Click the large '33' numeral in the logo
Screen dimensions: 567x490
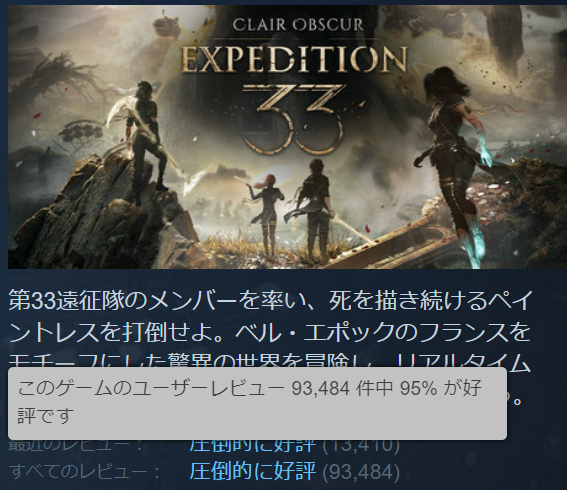293,119
